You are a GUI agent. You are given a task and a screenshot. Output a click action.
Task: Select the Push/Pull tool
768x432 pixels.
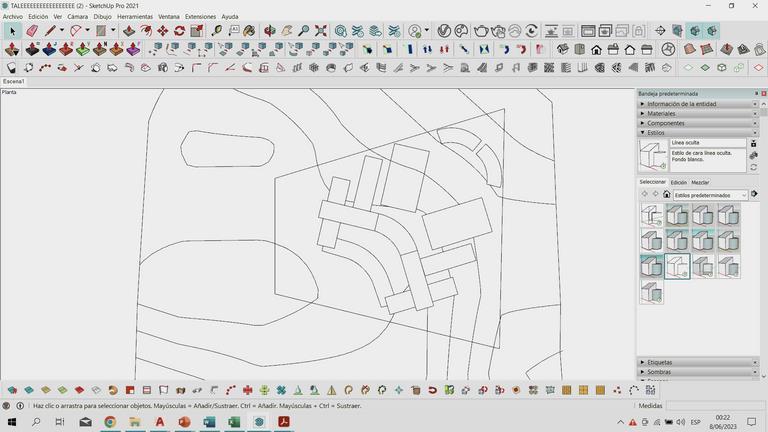coord(129,31)
